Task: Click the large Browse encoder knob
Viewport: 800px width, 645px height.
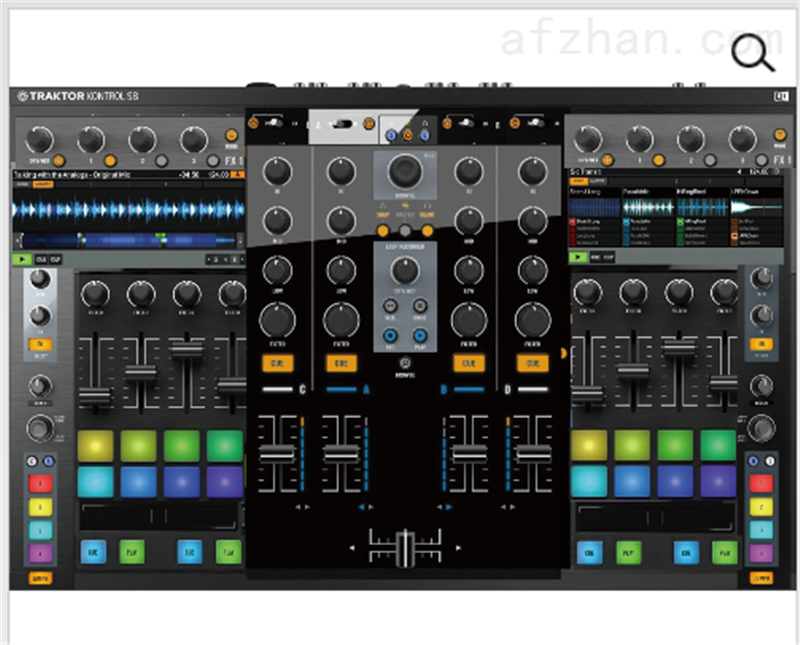Action: (x=405, y=171)
